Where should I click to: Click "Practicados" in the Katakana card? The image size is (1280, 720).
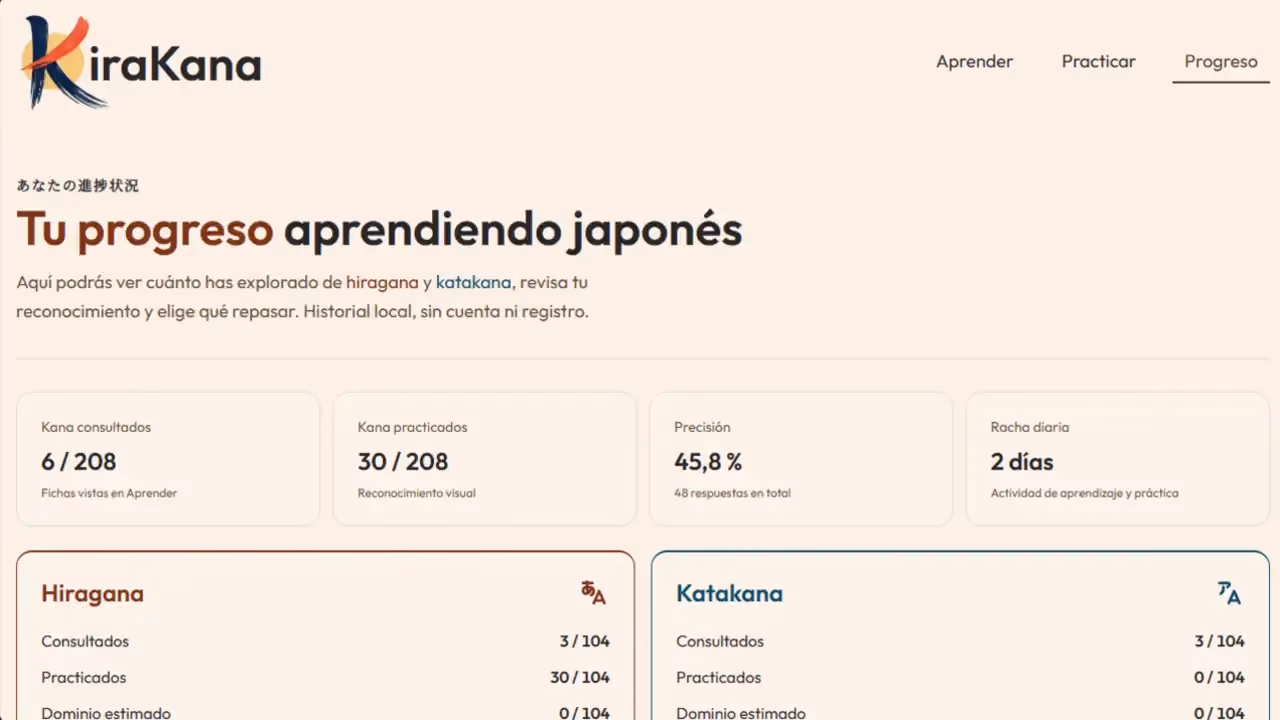(719, 677)
